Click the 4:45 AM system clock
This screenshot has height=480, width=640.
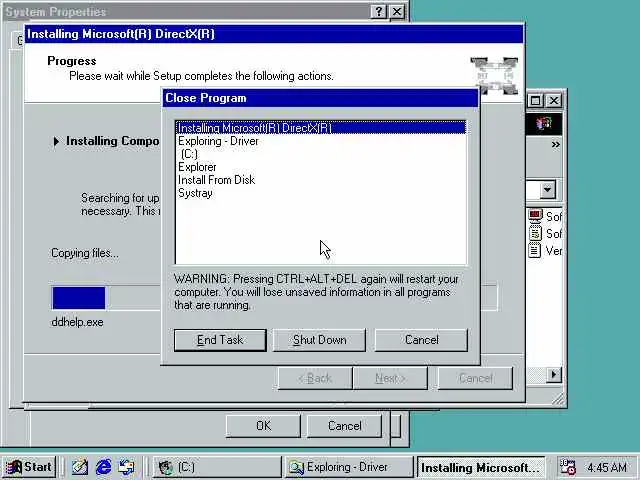(607, 467)
